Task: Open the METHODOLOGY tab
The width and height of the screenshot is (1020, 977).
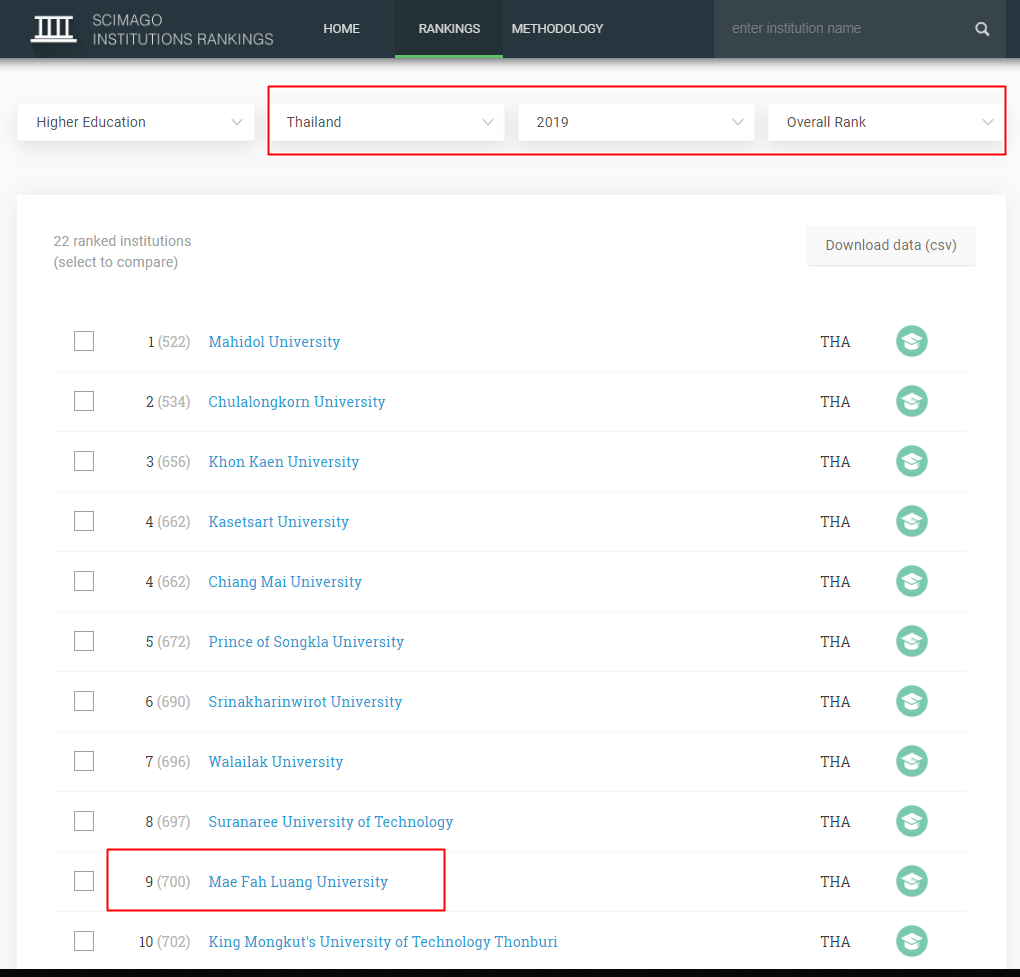Action: [557, 29]
